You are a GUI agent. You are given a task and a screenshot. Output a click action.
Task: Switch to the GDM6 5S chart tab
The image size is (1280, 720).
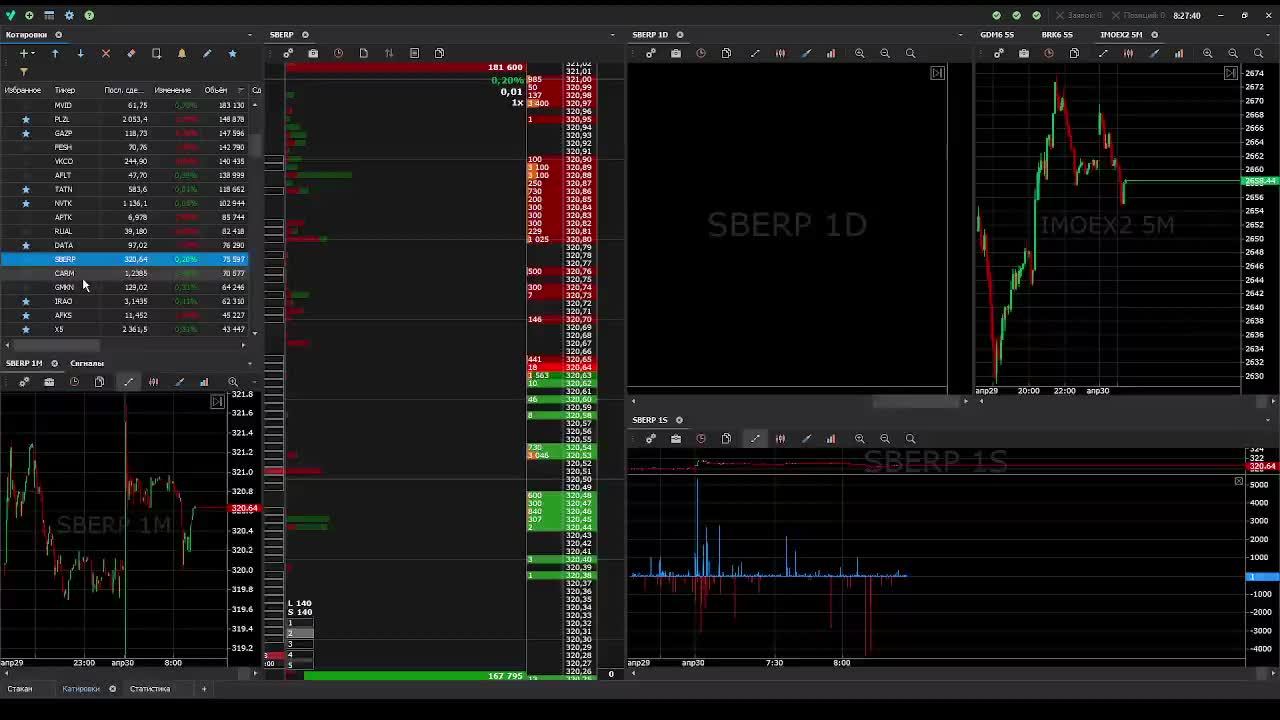[x=997, y=35]
